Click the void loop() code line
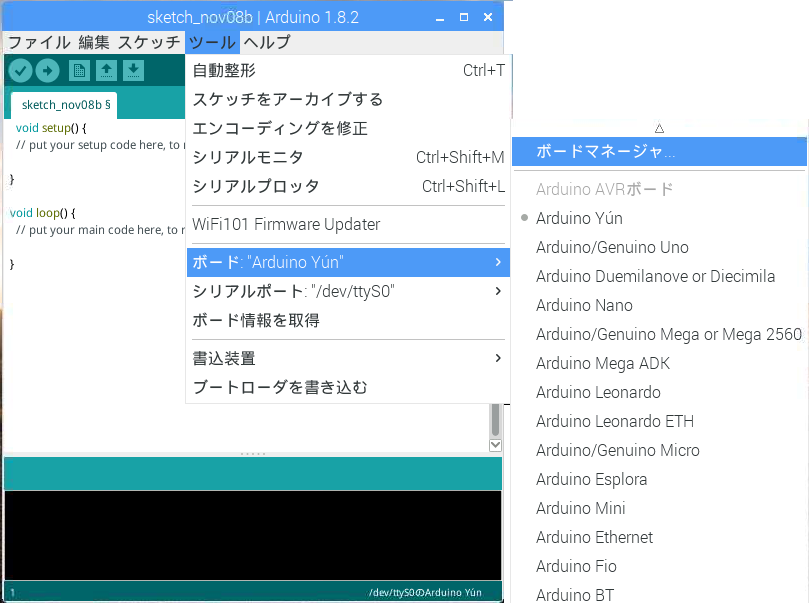Viewport: 809px width, 603px height. 43,213
